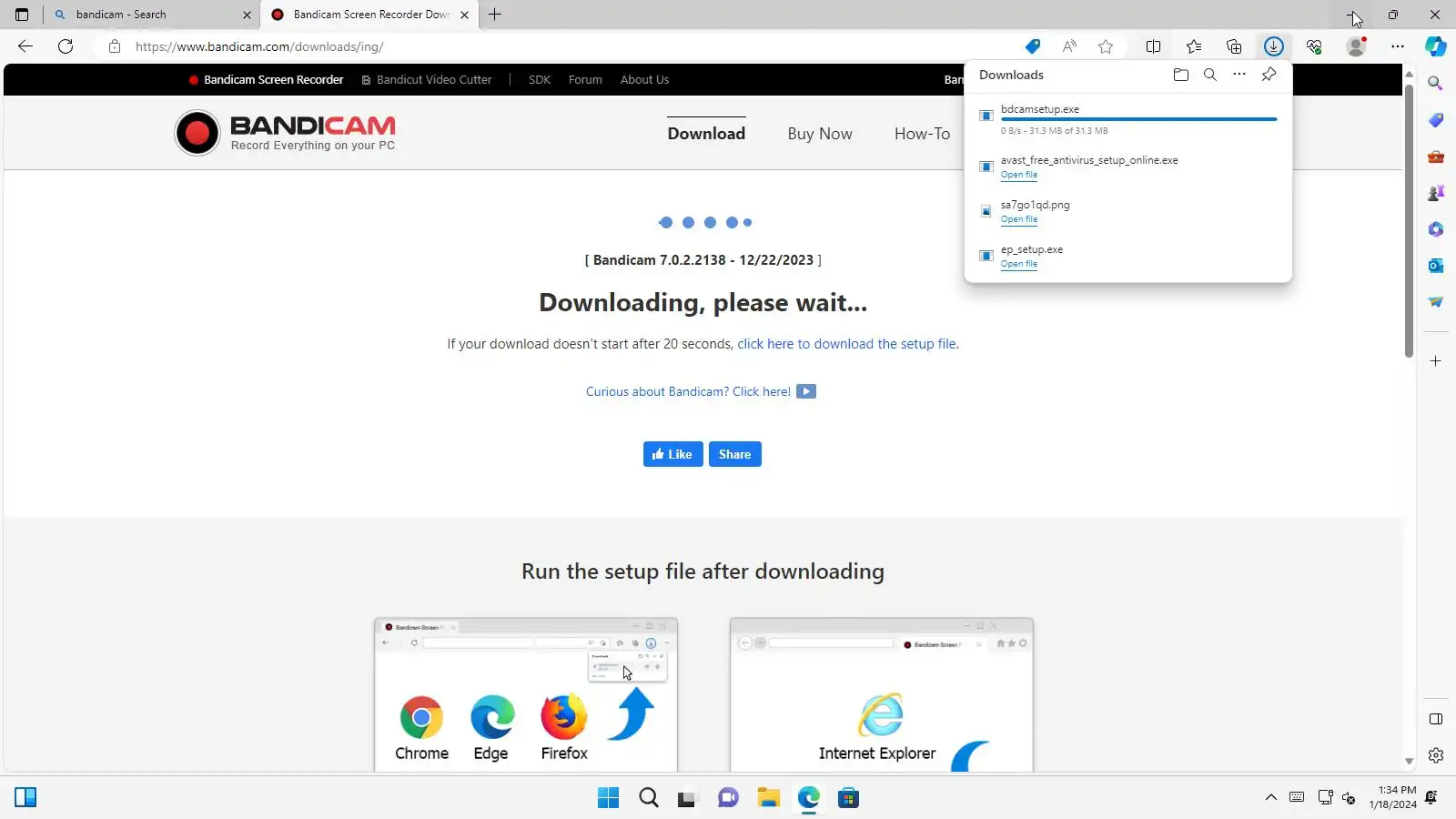Click the address bar URL
The height and width of the screenshot is (819, 1456).
click(259, 46)
